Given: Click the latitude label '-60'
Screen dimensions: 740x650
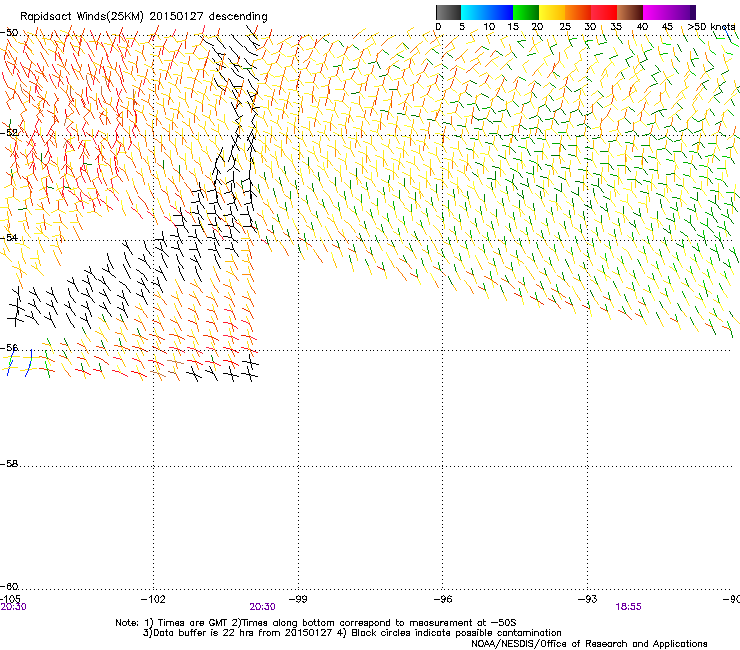Looking at the screenshot, I should (9, 586).
